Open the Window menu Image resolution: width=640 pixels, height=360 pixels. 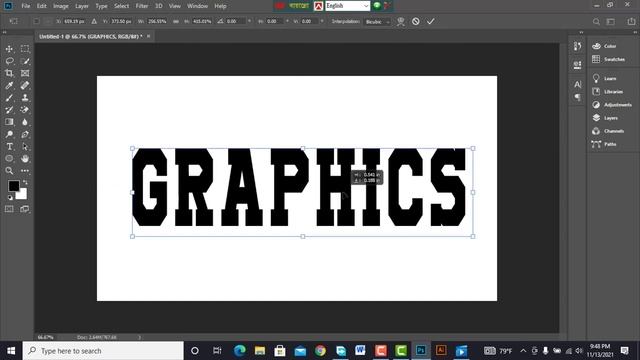point(197,6)
